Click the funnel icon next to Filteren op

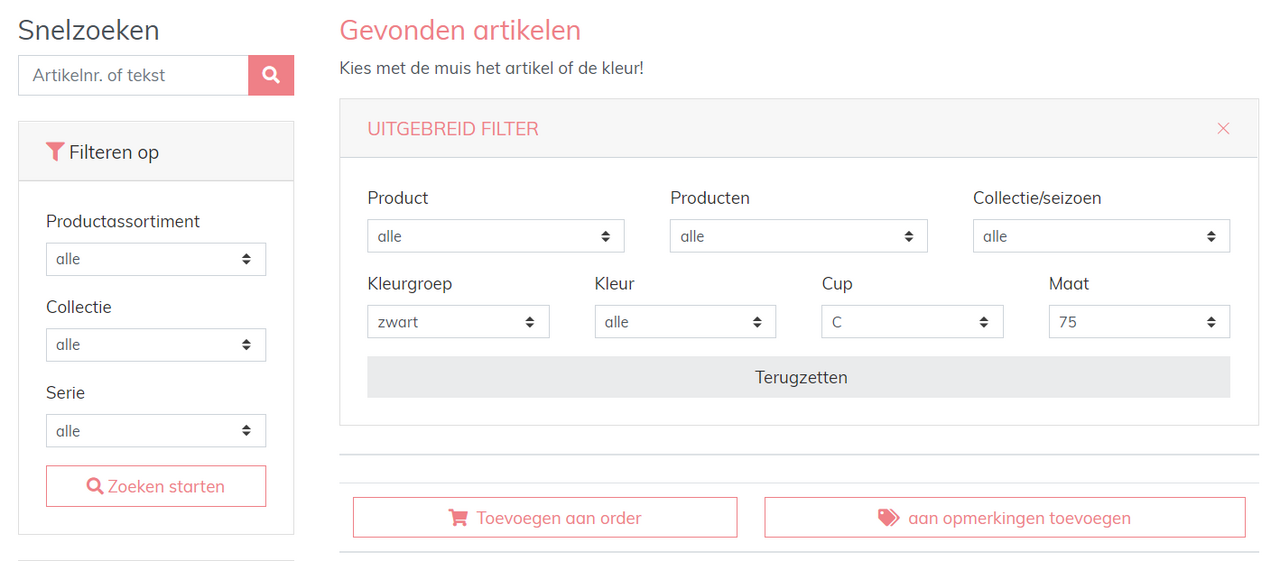[55, 152]
